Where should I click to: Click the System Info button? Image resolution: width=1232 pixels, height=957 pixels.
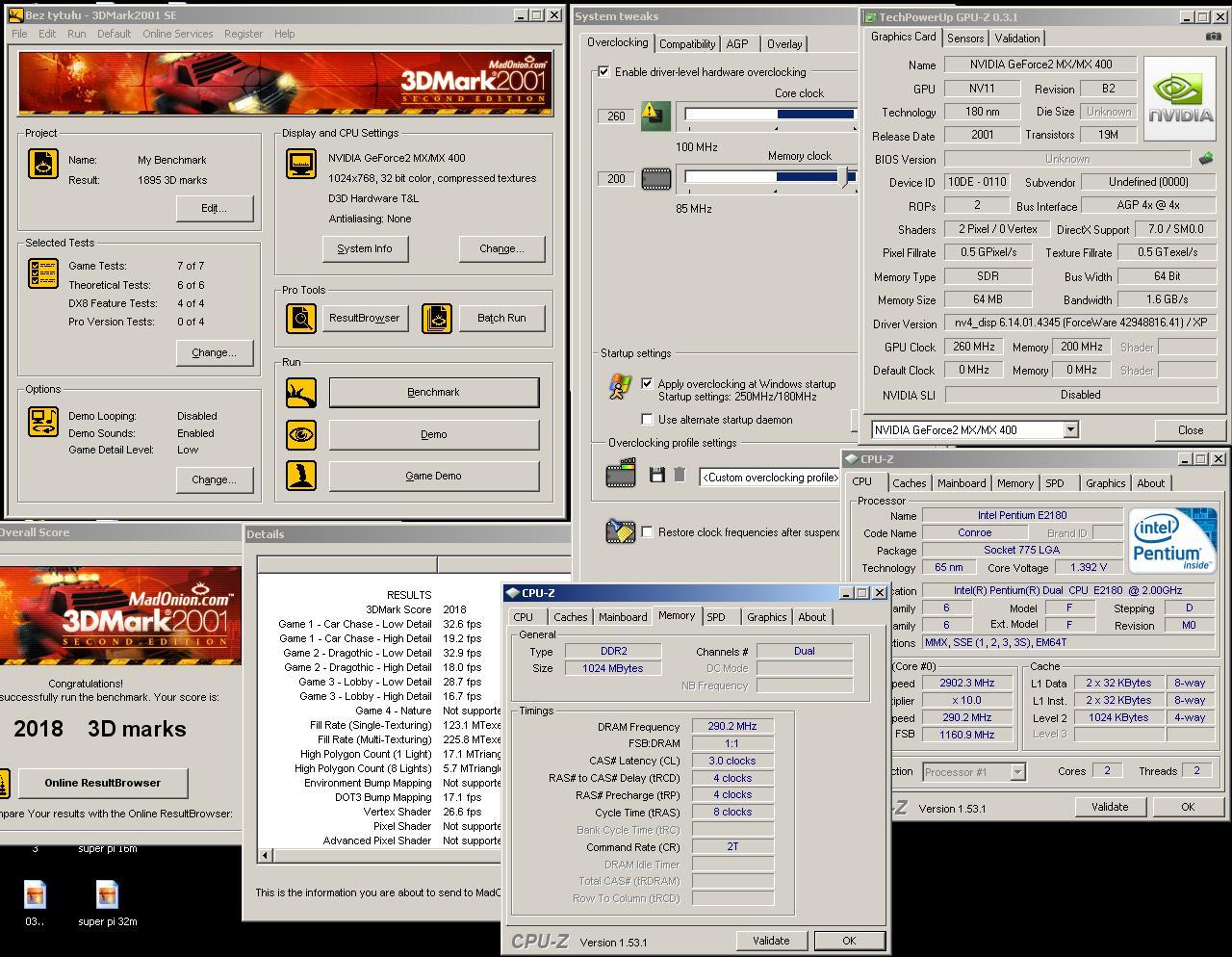point(365,248)
